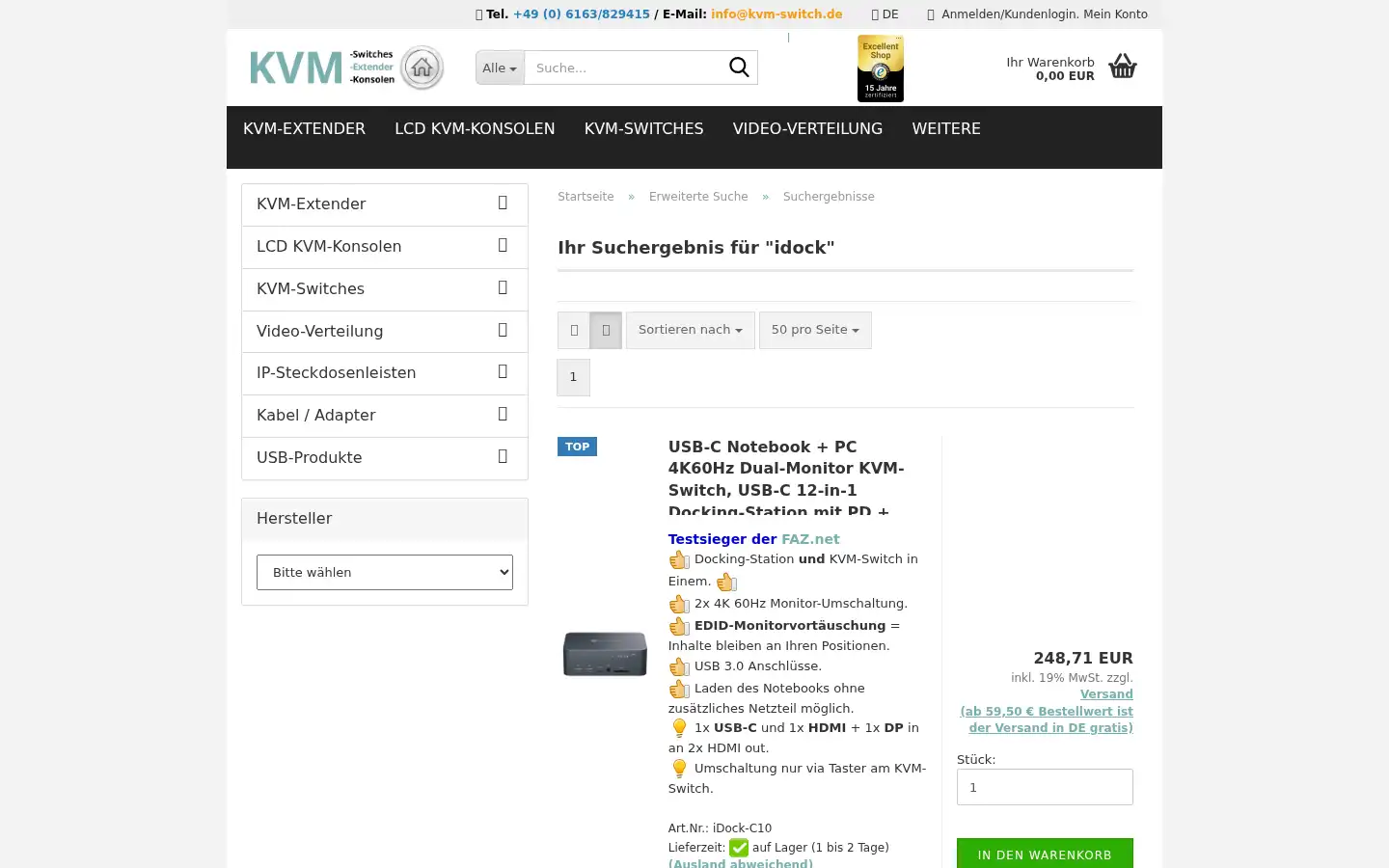
Task: Click the FAZ.net link
Action: [x=810, y=539]
